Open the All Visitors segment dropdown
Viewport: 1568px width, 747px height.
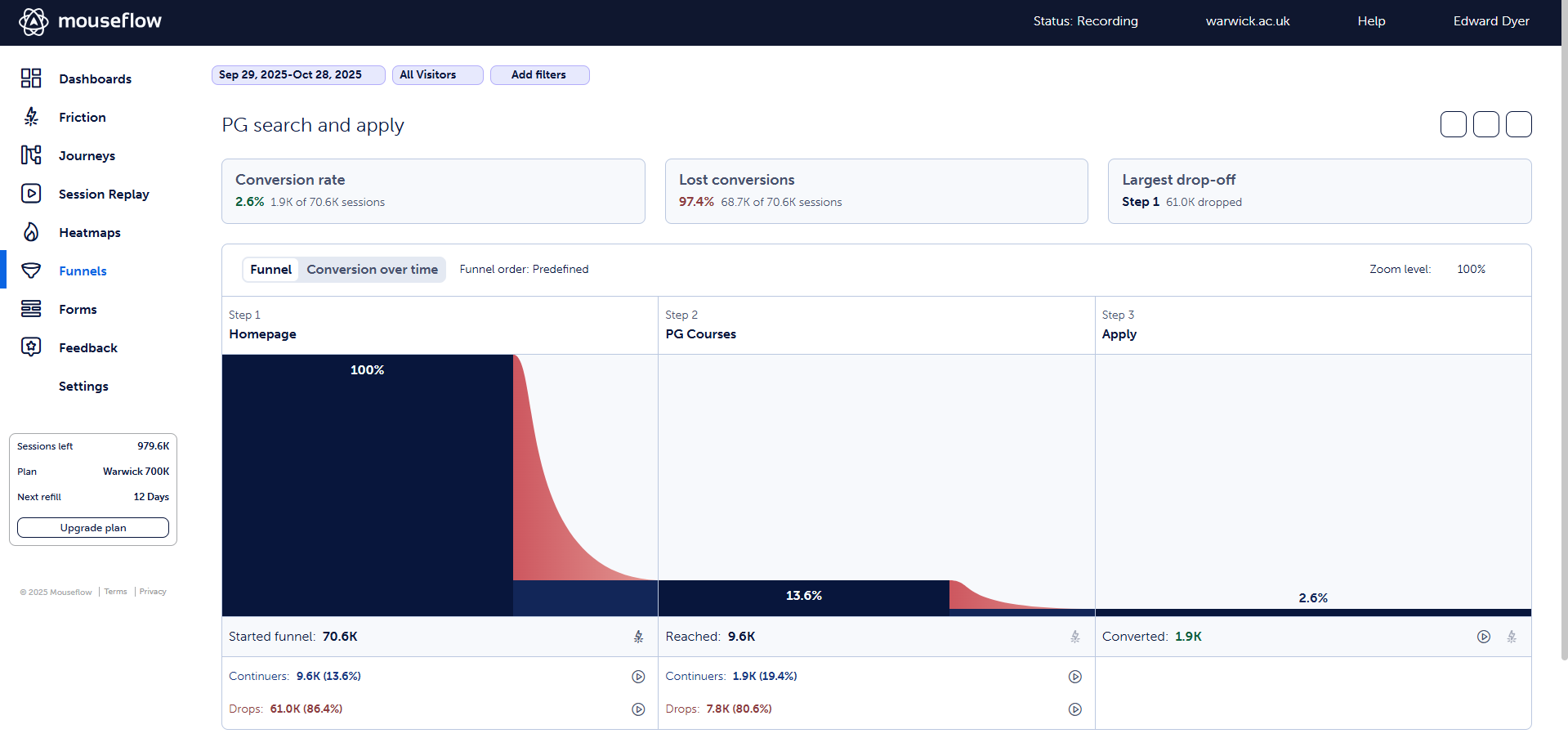pos(437,75)
